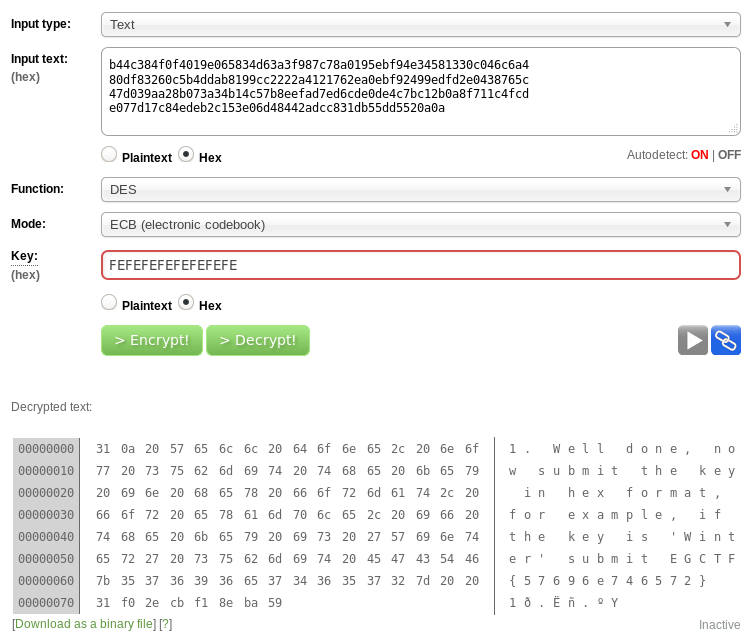Expand the Mode dropdown showing ECB

[x=420, y=225]
